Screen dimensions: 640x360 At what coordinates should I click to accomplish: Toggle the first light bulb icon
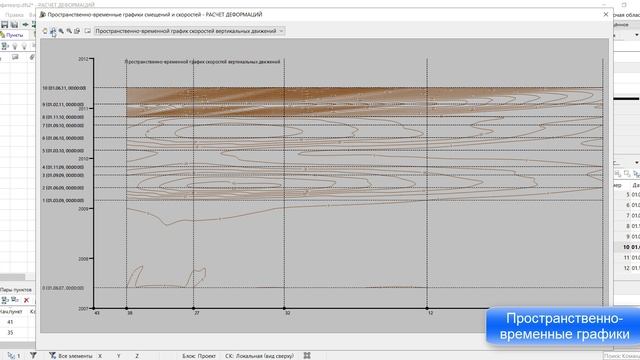[15, 46]
